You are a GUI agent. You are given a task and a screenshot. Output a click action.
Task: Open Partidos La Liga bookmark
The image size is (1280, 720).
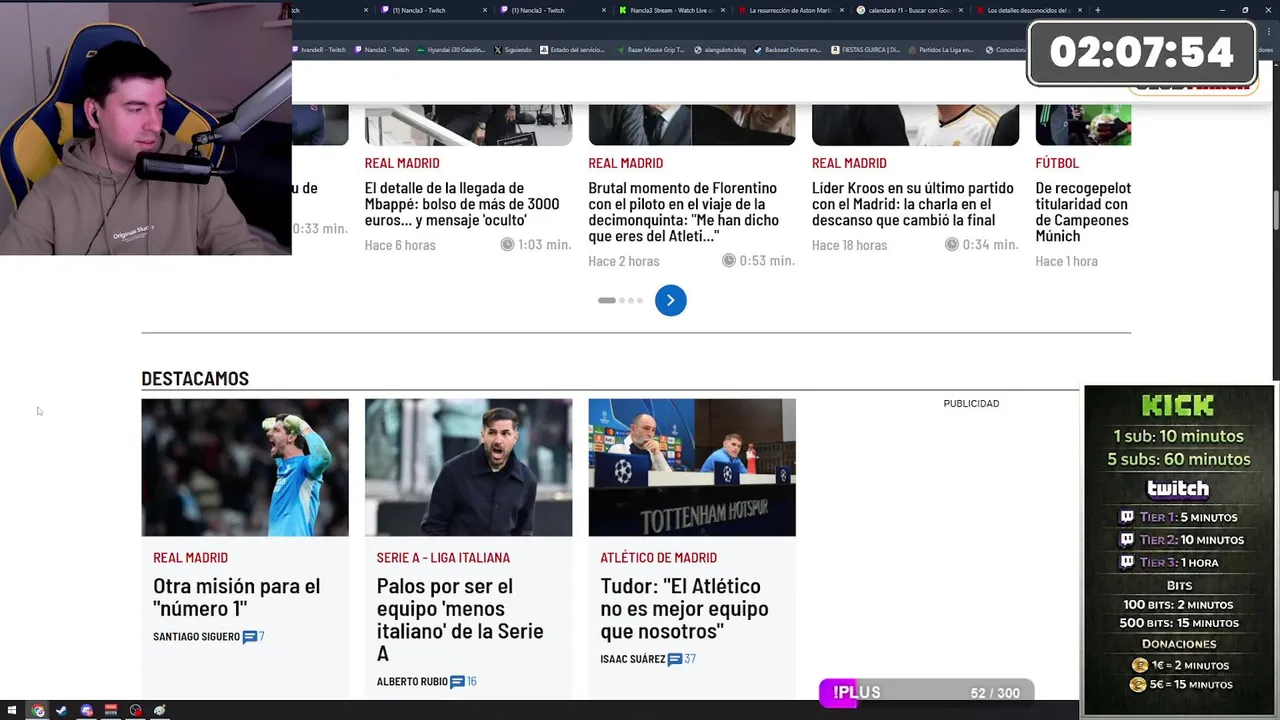941,49
